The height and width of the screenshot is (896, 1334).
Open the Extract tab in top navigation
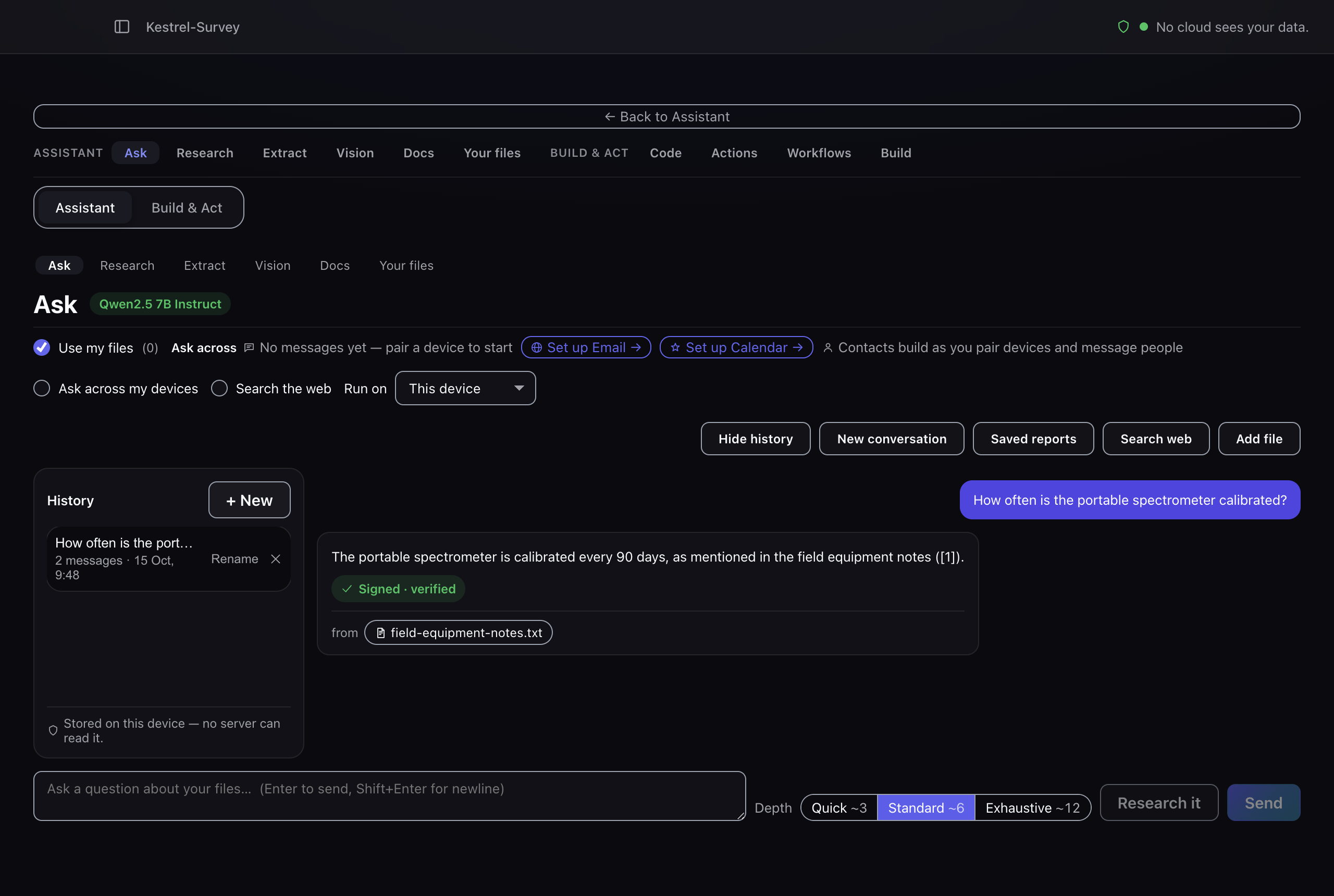point(285,153)
